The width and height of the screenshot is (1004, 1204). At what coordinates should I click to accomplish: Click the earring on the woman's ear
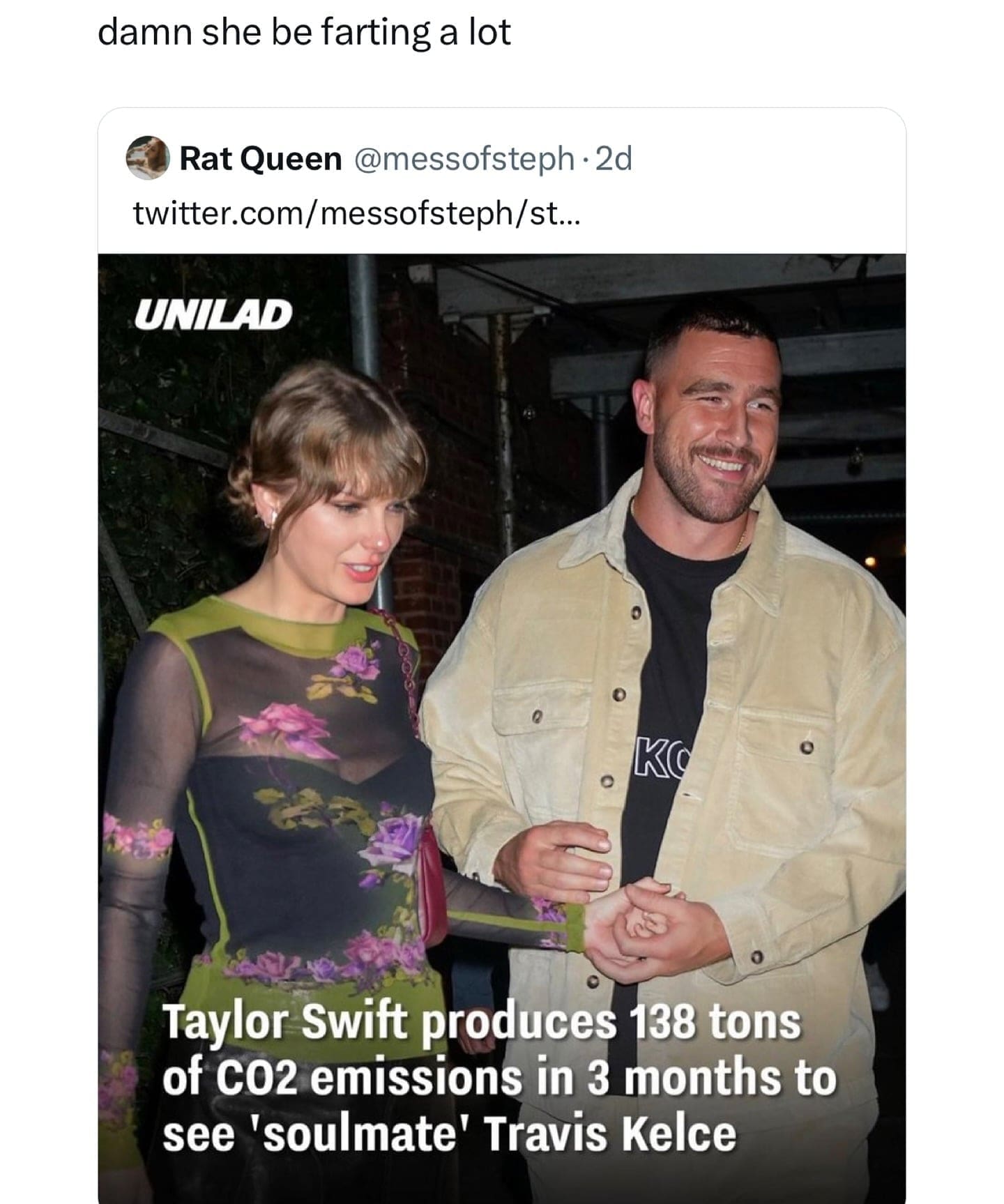click(274, 517)
